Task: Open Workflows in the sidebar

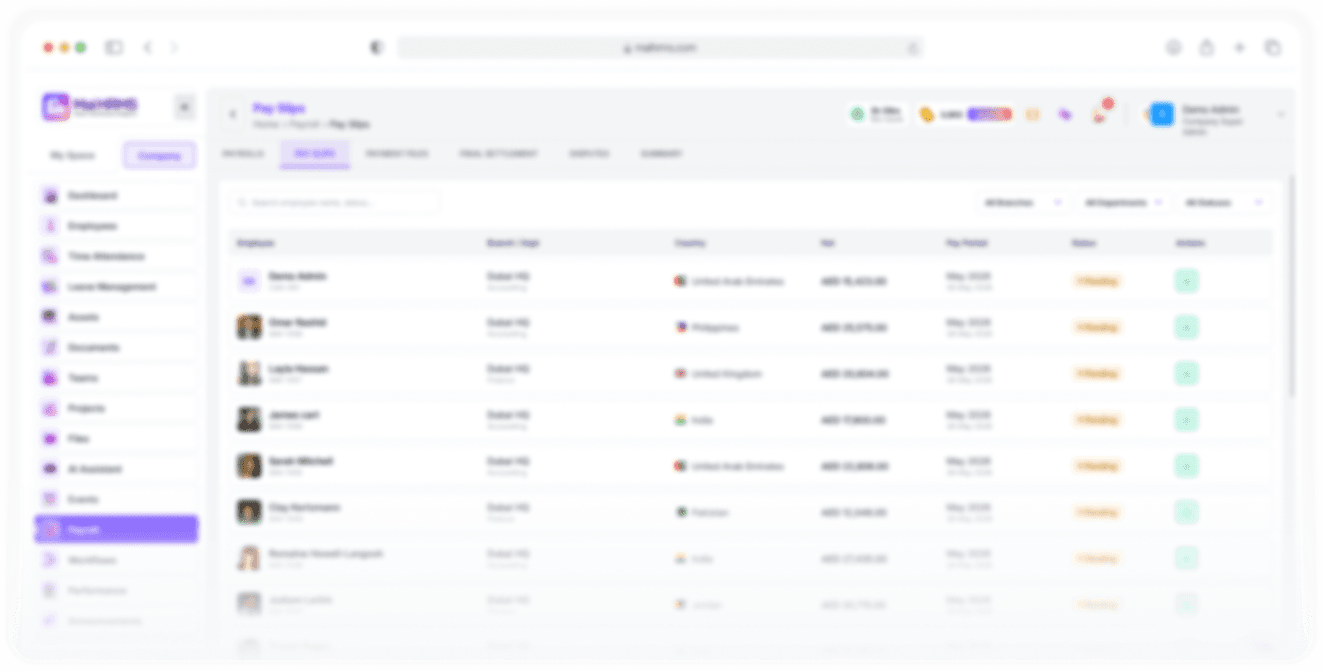Action: pyautogui.click(x=116, y=560)
